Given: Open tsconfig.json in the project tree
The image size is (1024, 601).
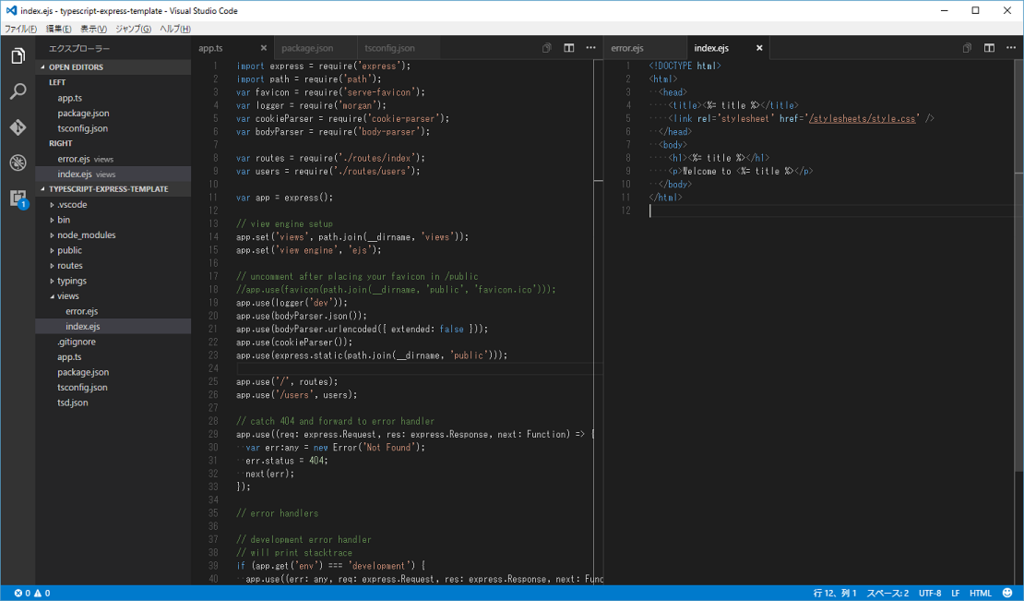Looking at the screenshot, I should [113, 387].
